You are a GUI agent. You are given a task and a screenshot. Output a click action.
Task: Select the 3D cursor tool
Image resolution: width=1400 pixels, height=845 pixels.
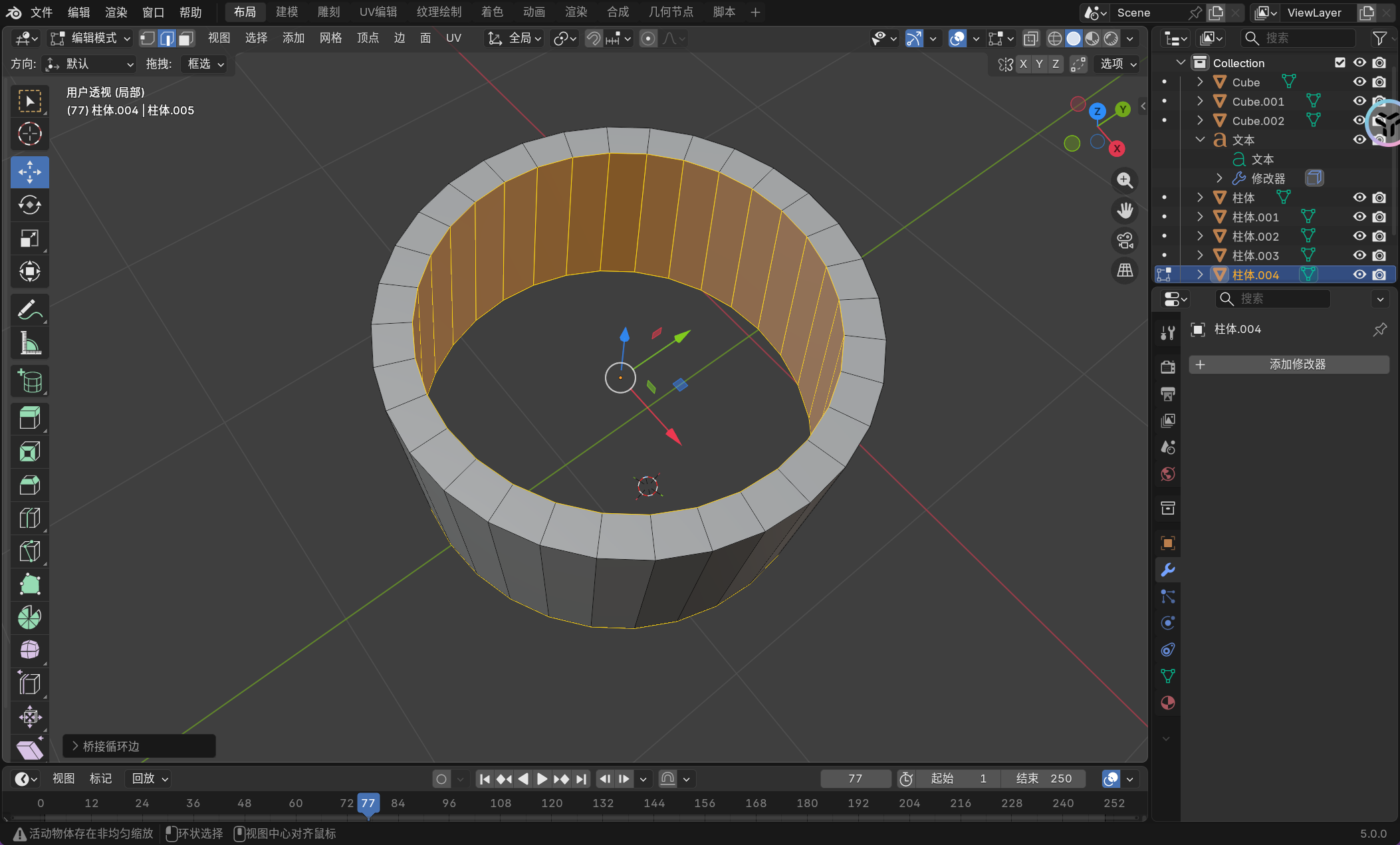click(29, 134)
